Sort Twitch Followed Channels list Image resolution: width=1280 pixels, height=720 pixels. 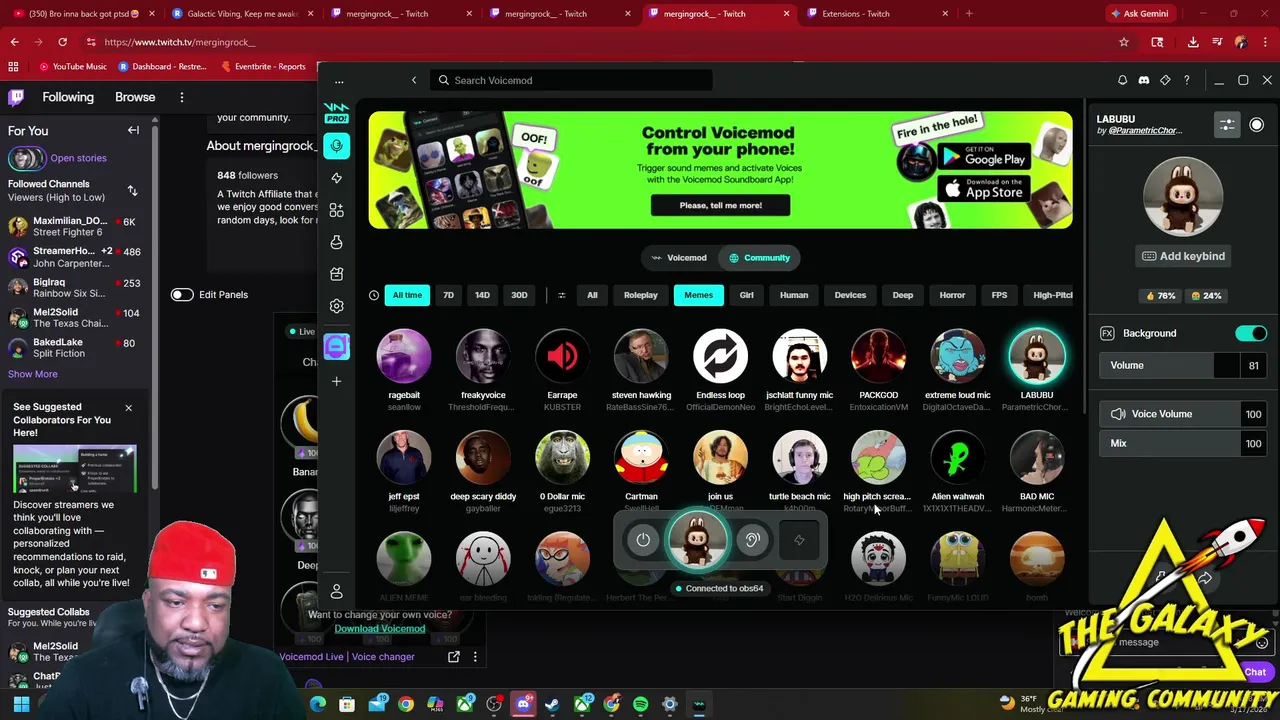click(132, 190)
